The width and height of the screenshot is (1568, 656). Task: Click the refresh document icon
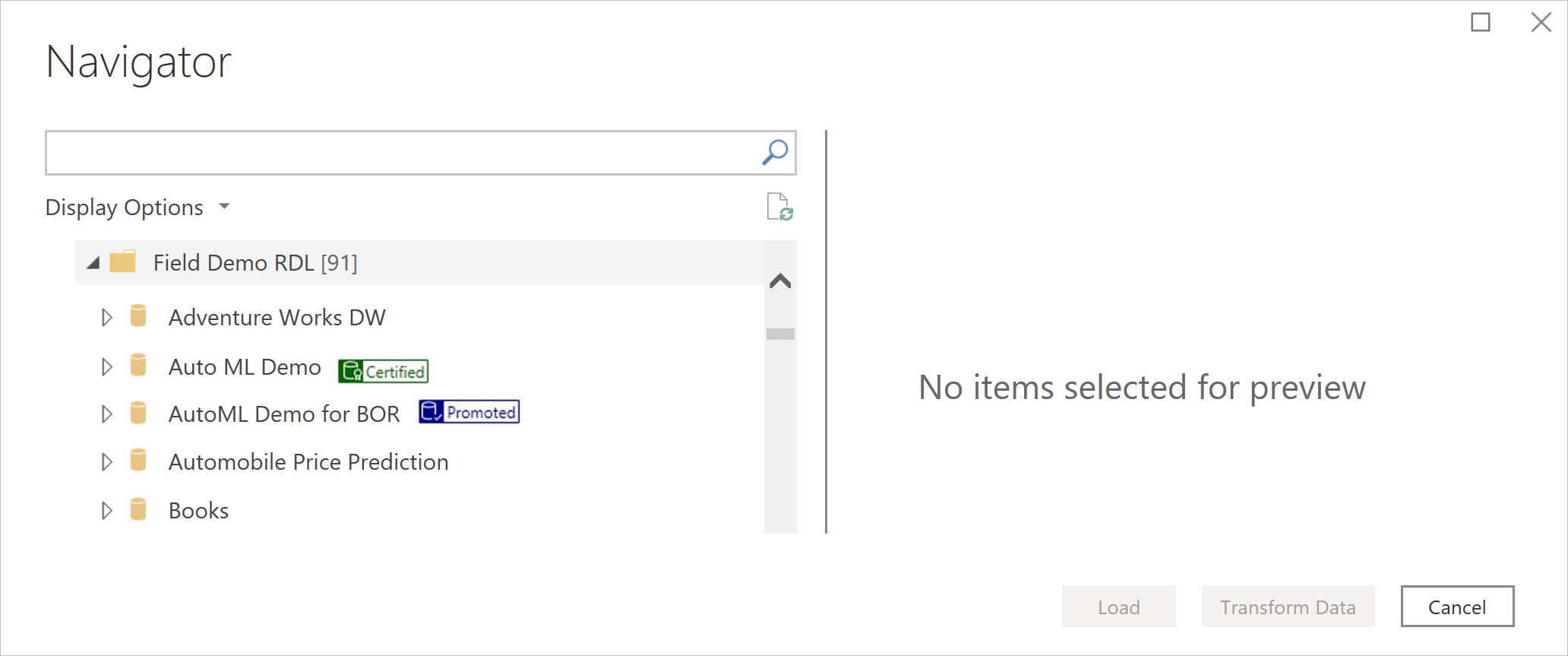click(x=779, y=207)
